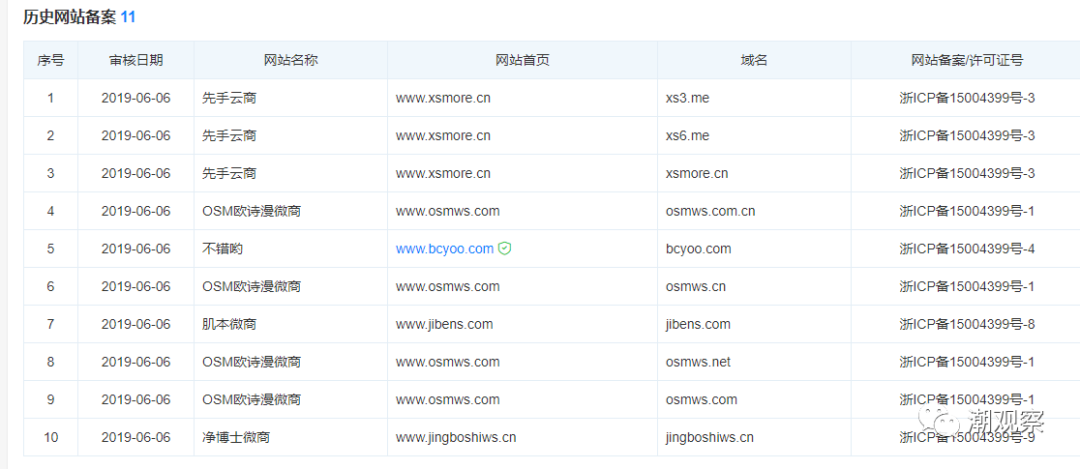Select the 网站名称 column header
The width and height of the screenshot is (1080, 469).
pyautogui.click(x=291, y=60)
